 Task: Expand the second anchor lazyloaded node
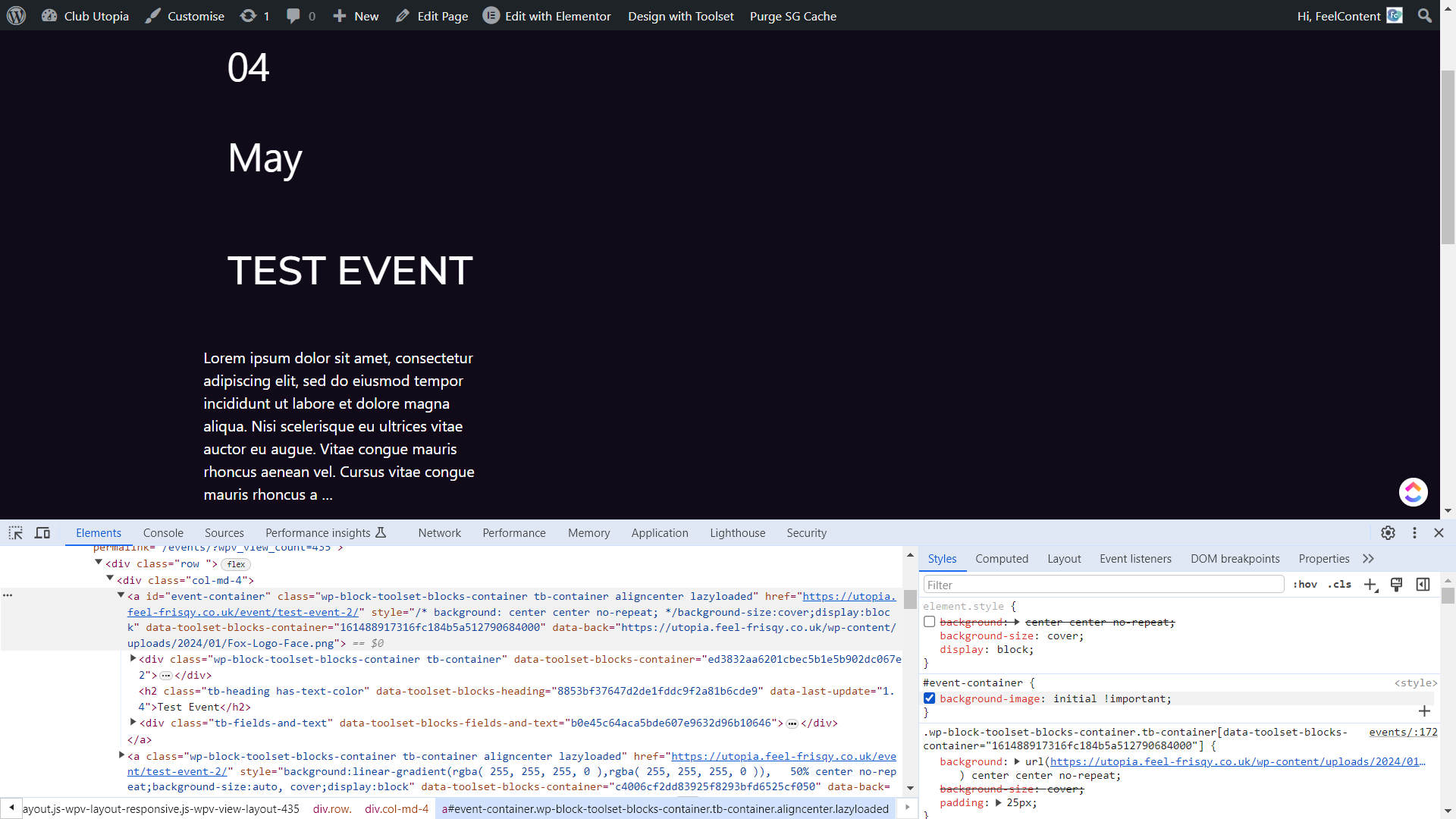[x=121, y=755]
